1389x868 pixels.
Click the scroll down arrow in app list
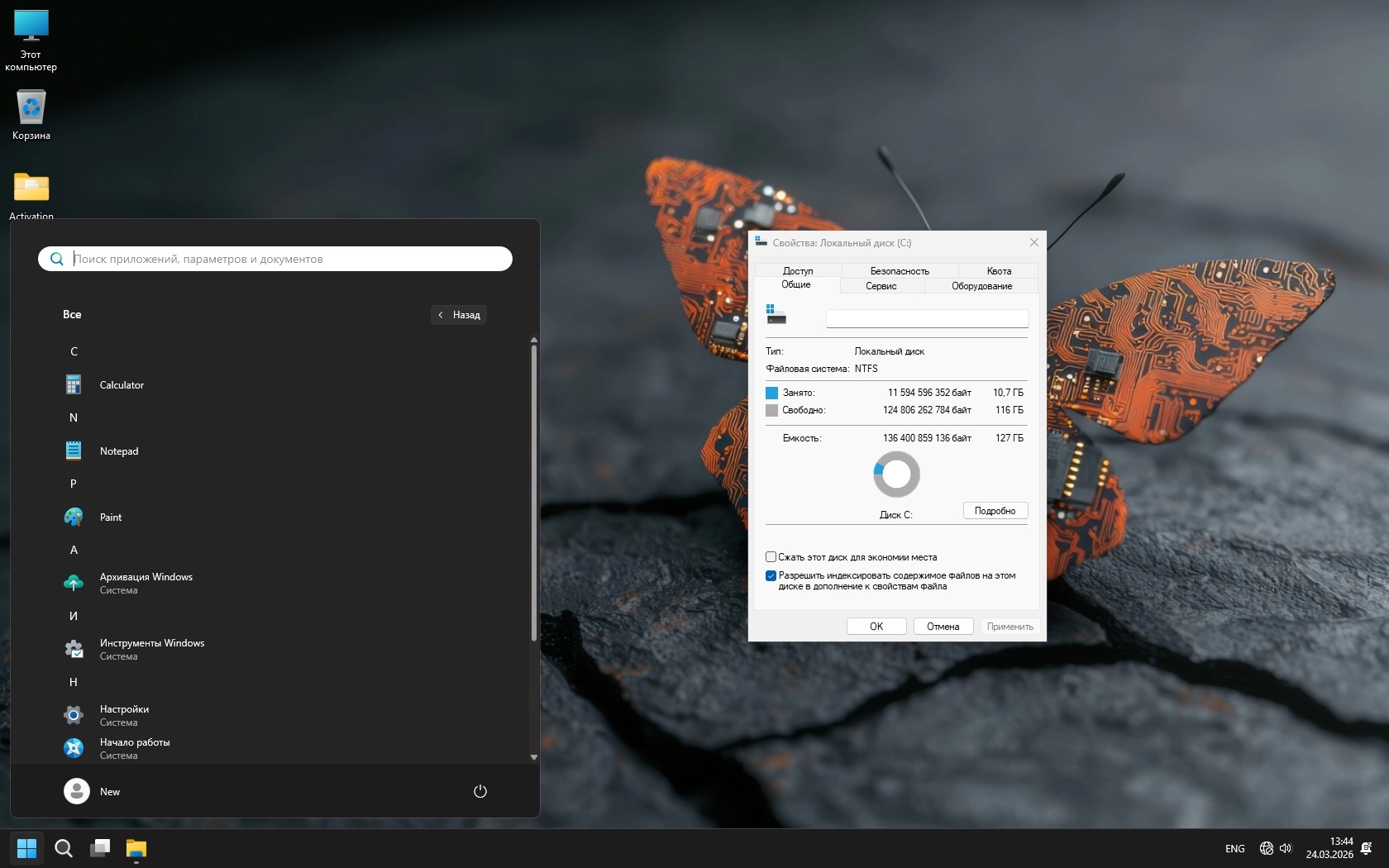click(534, 757)
